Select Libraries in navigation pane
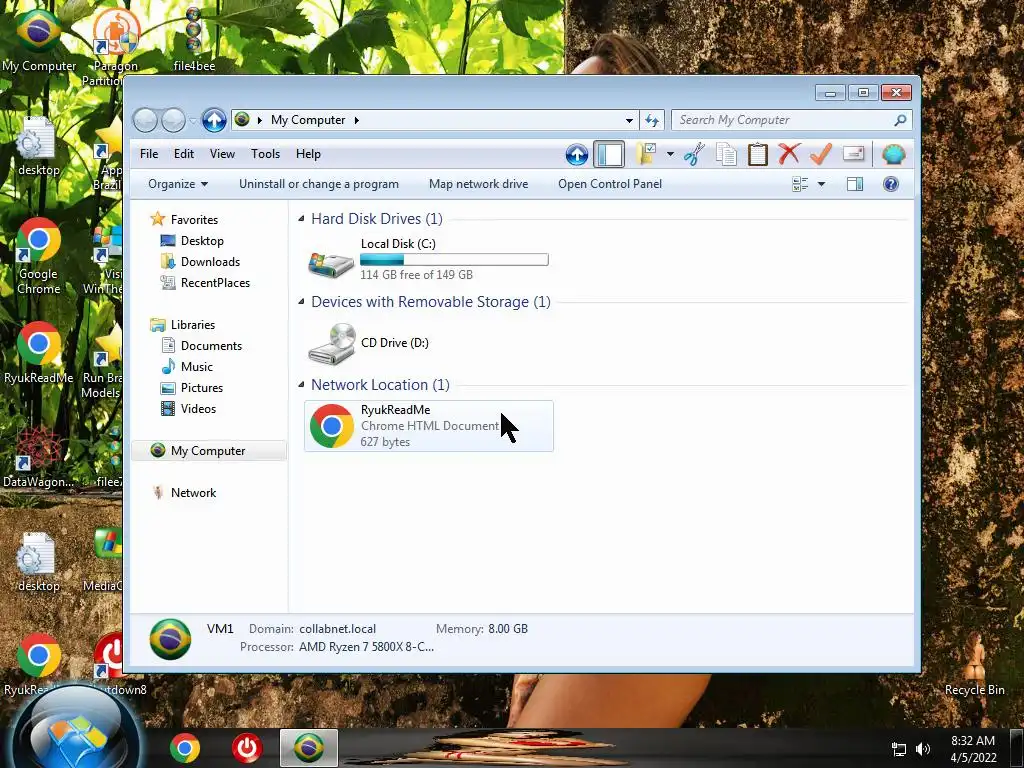Screen dimensions: 1024x768 pos(193,325)
